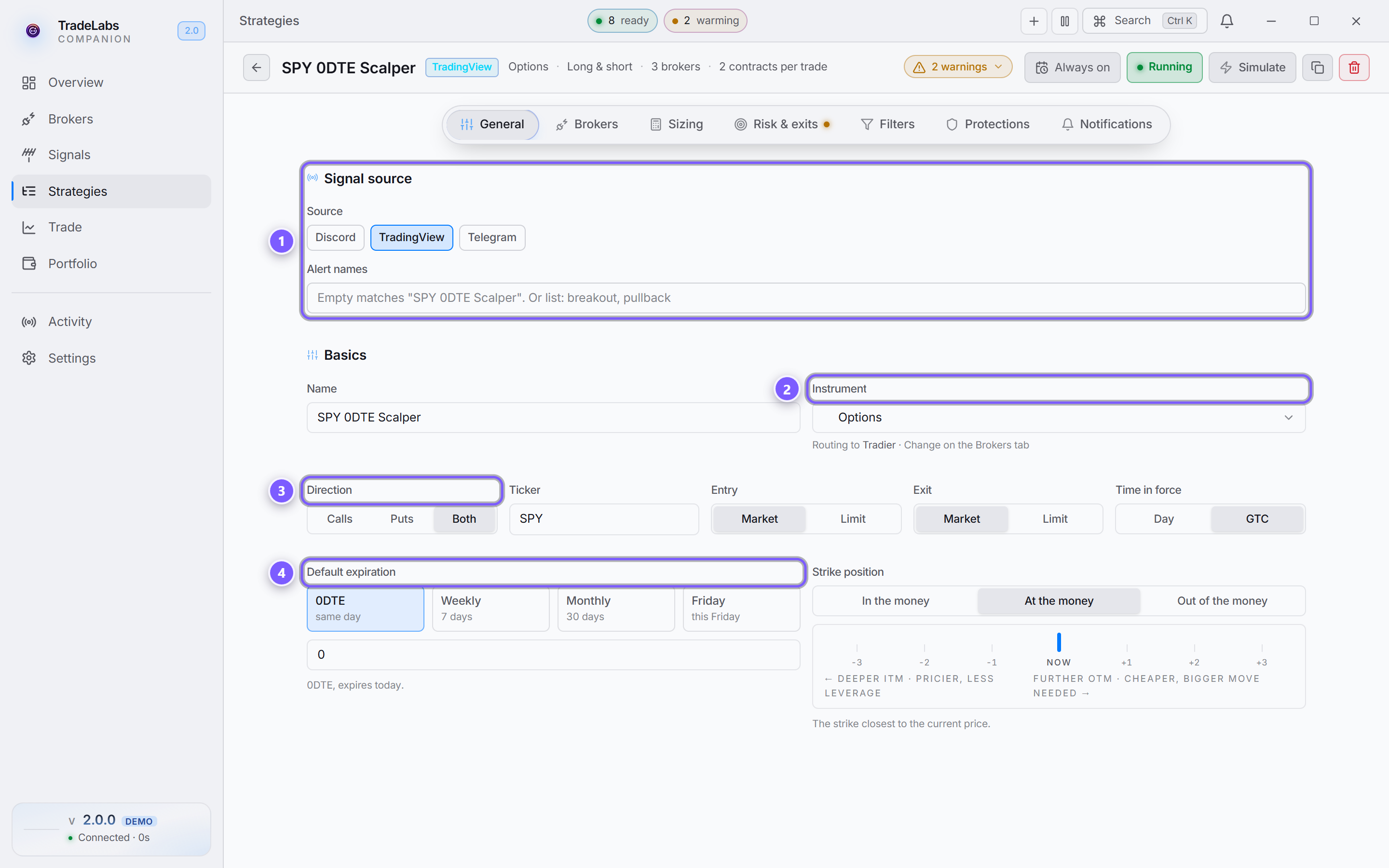Click the 'Connected · 0s' status text

pos(114,838)
